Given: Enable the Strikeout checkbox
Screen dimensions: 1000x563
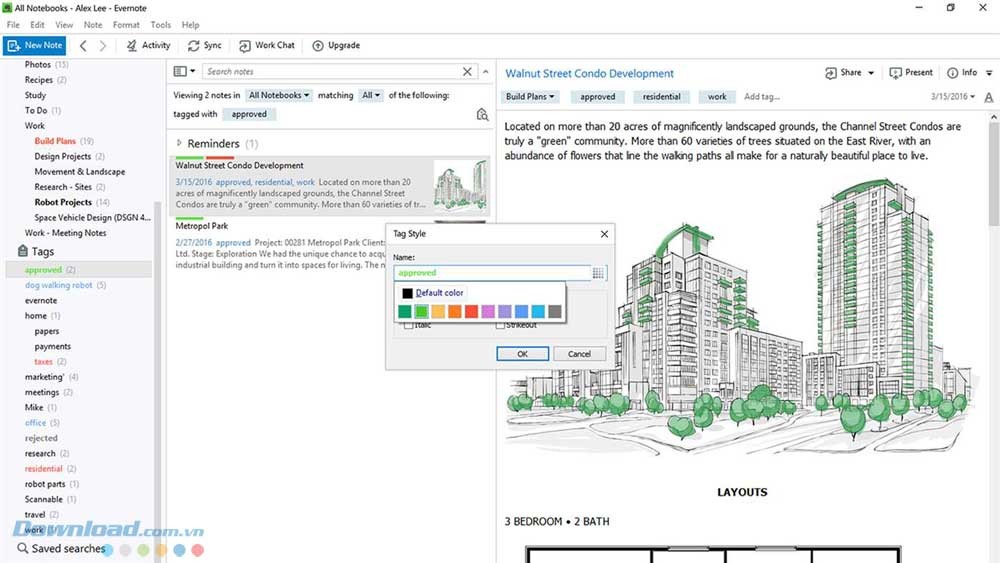Looking at the screenshot, I should point(499,326).
